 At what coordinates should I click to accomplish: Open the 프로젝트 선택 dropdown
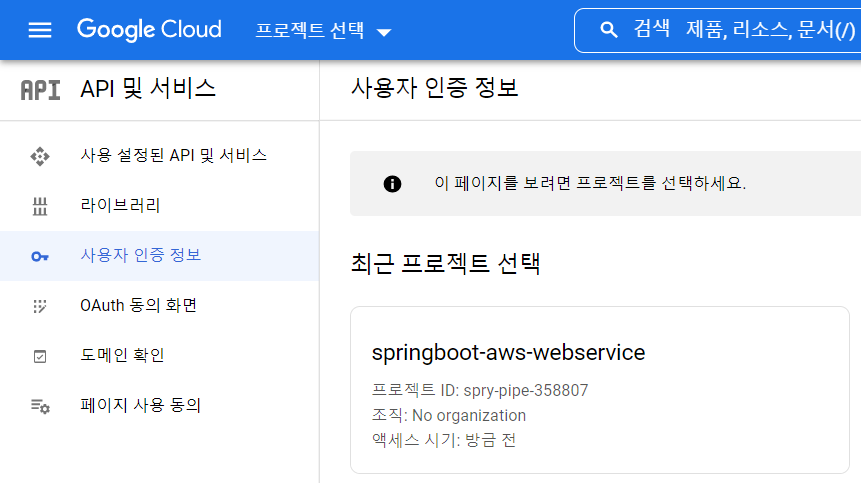323,30
